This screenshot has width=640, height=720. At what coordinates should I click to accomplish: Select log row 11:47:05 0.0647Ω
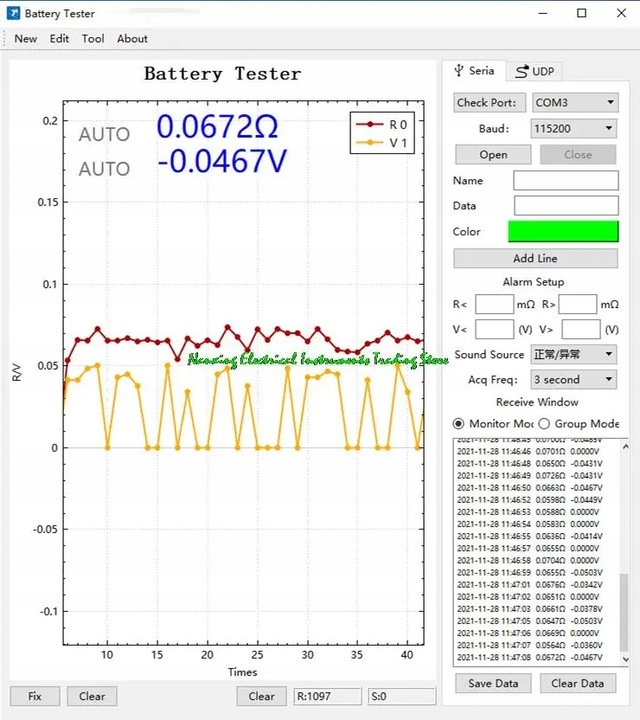point(530,621)
